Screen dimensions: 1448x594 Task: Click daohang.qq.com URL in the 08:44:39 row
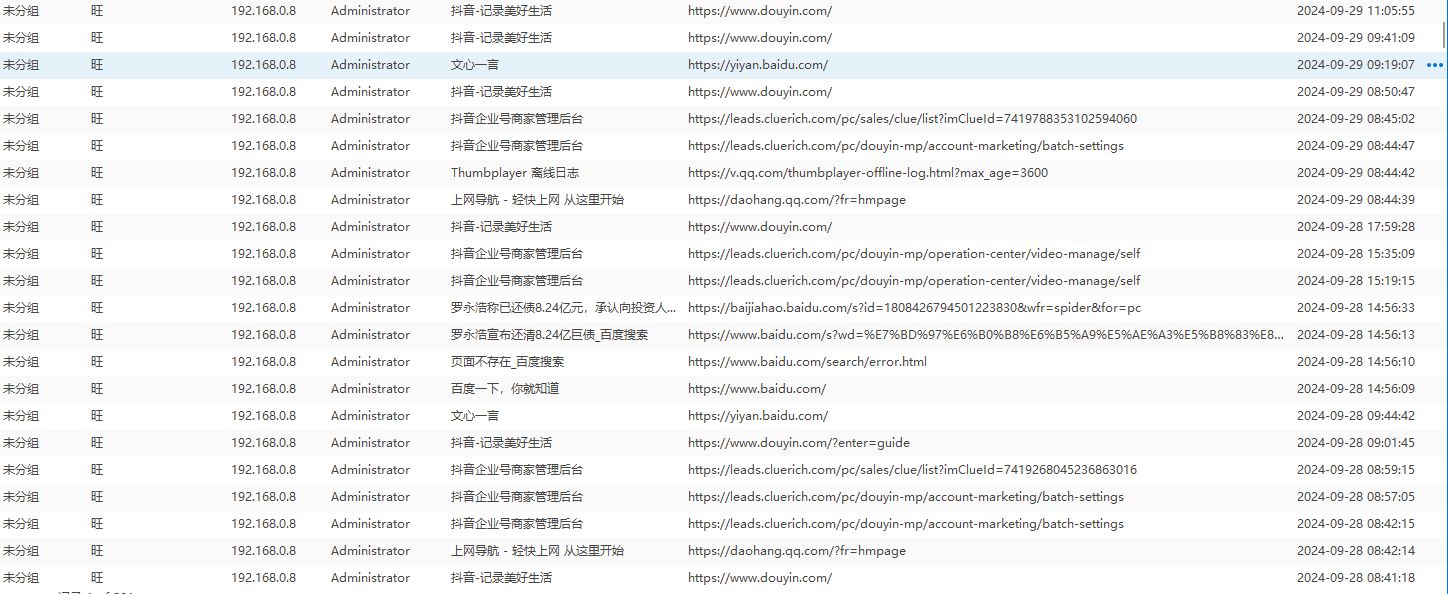[797, 200]
